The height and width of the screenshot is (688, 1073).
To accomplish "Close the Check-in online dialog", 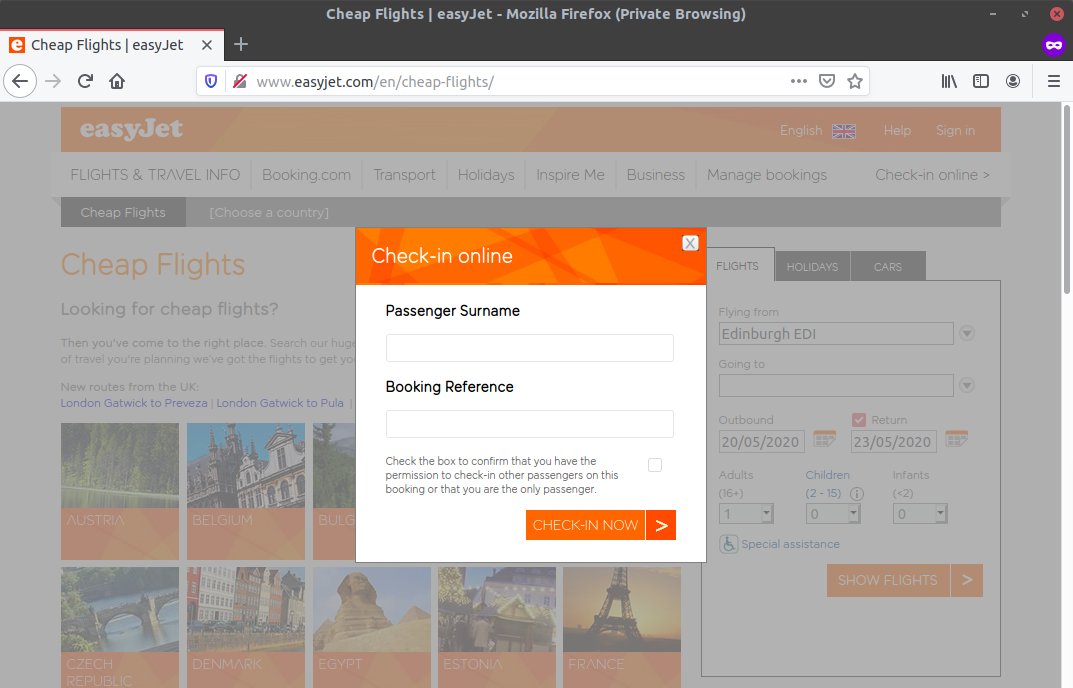I will [x=690, y=243].
